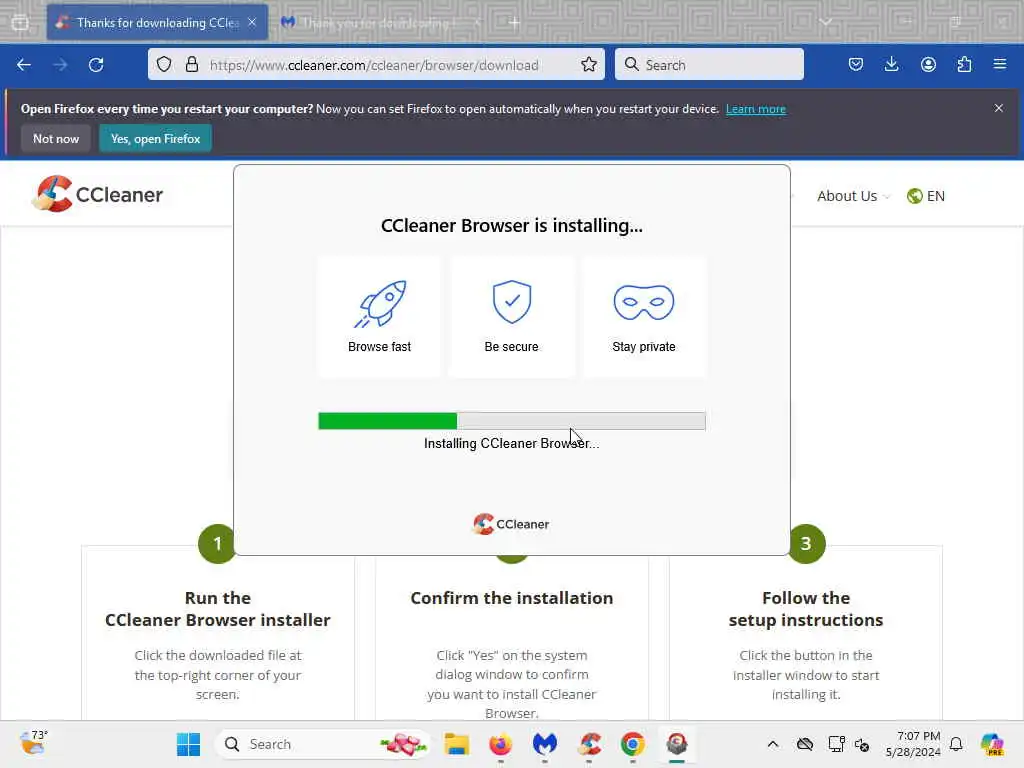
Task: Switch to the Malwarebytes 'Thank you for downloading' tab
Action: [x=379, y=22]
